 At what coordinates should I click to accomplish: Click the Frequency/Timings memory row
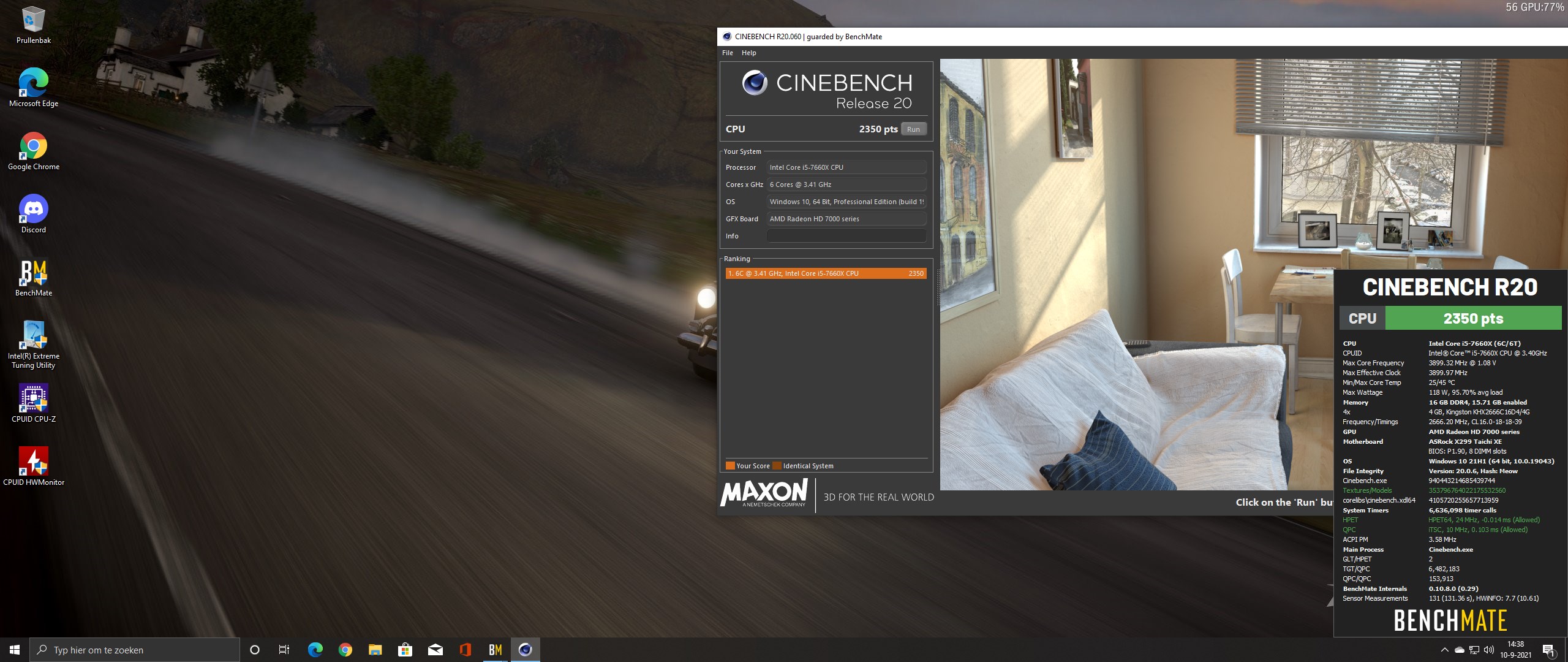click(x=1431, y=422)
